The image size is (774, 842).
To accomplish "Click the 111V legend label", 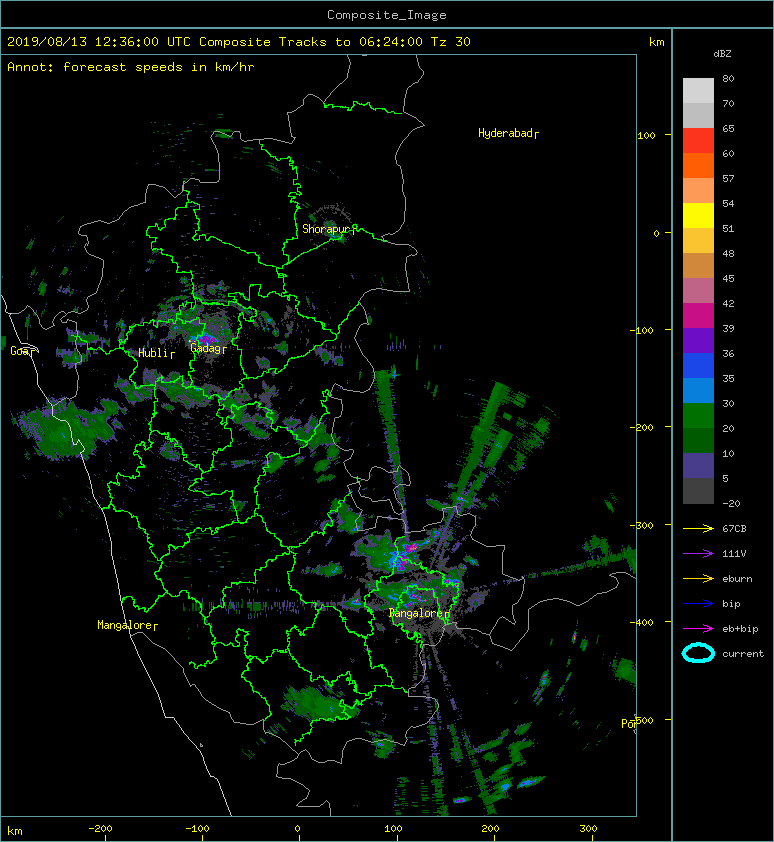I will click(x=734, y=554).
